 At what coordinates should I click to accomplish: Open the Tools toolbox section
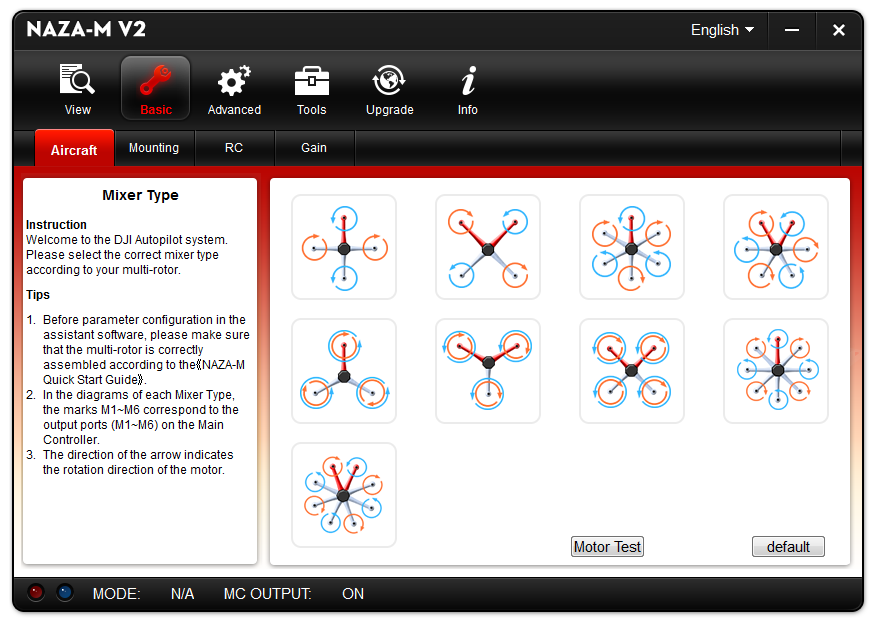[x=311, y=89]
